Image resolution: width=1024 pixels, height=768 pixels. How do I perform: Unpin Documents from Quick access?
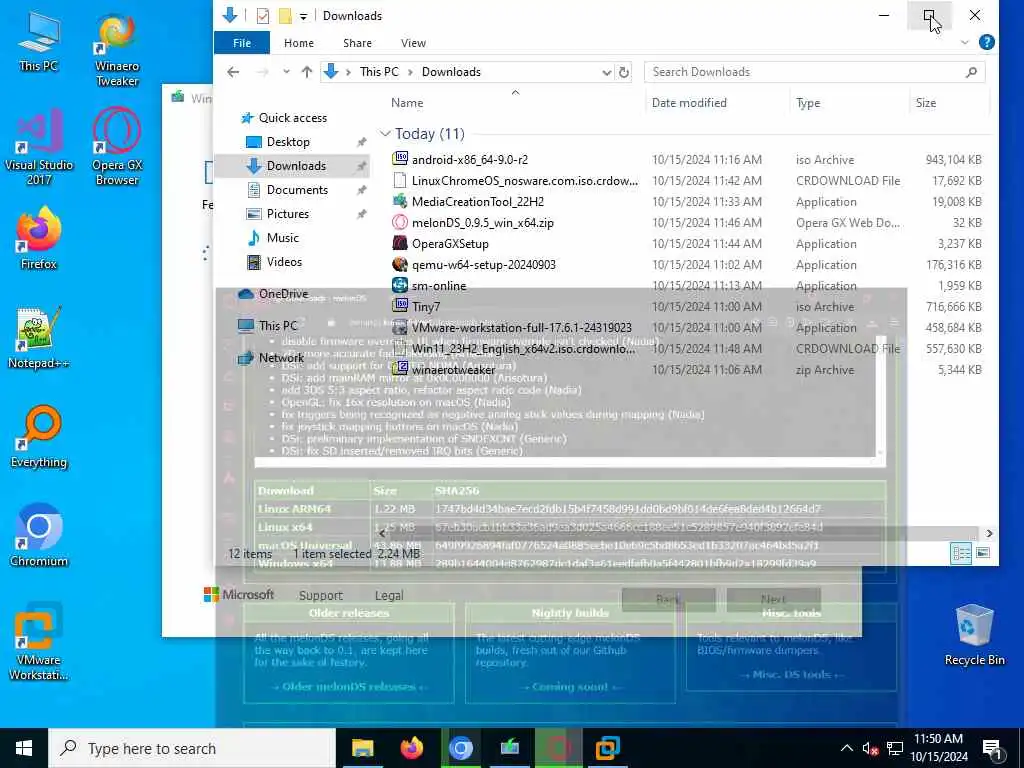pos(361,190)
